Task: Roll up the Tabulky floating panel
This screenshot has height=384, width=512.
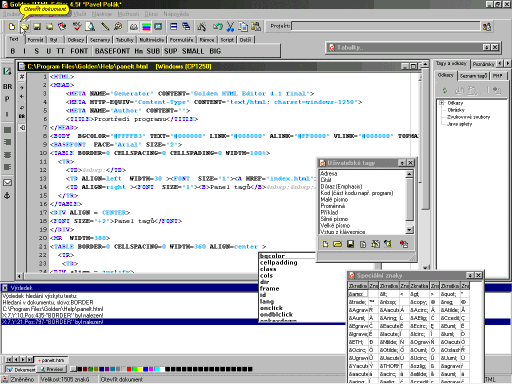Action: tap(486, 47)
